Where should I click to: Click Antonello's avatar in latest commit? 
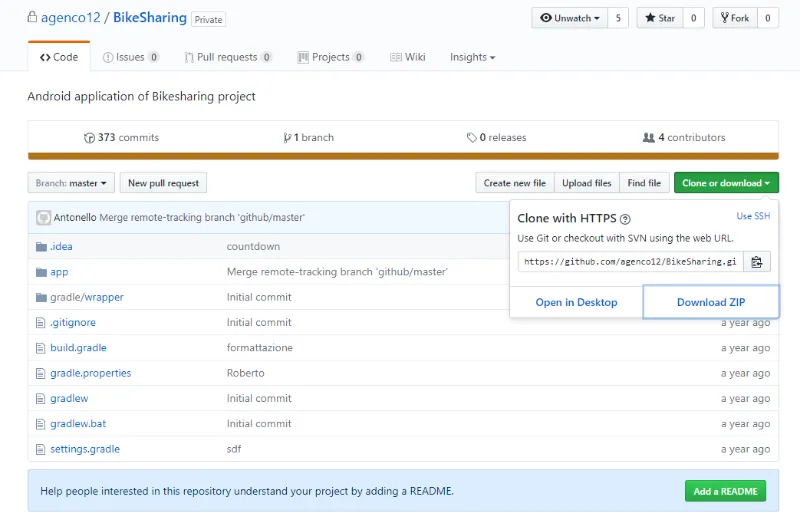[x=43, y=217]
